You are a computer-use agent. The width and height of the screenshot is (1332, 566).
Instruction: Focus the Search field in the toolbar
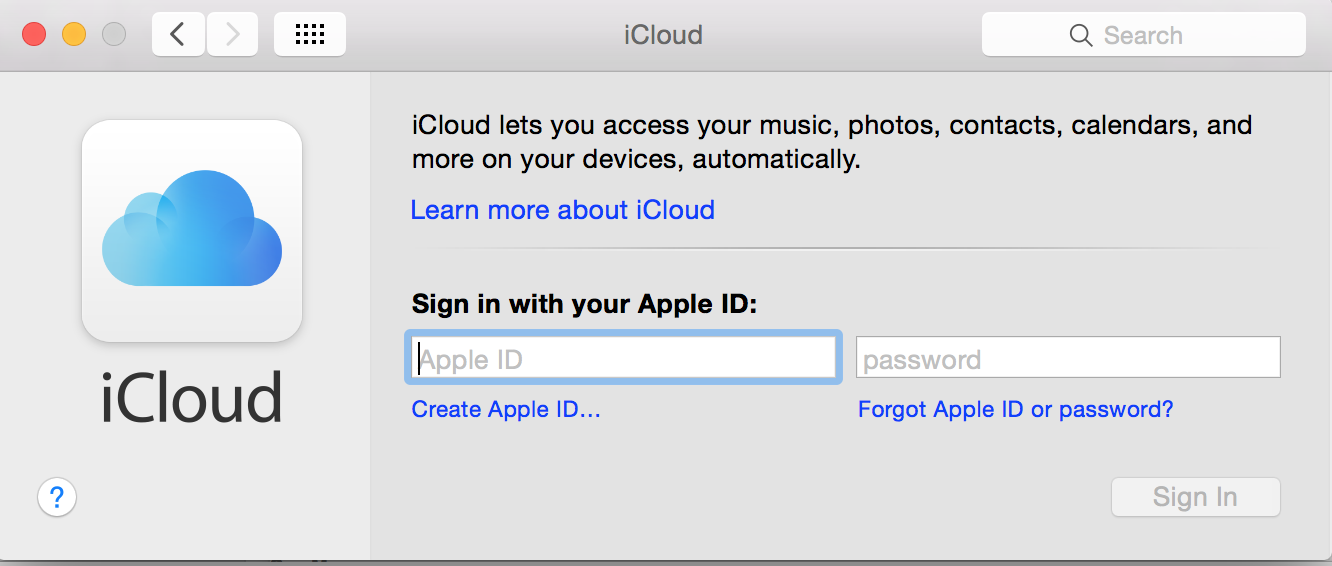(x=1144, y=35)
